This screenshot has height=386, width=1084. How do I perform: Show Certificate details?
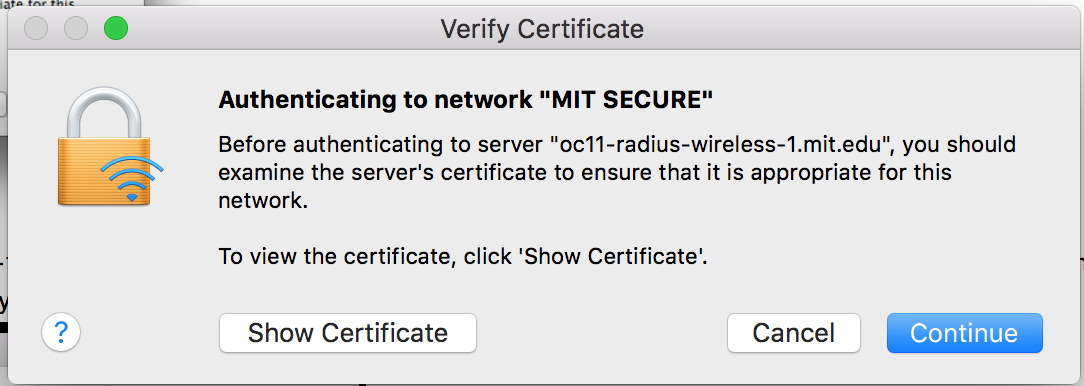click(348, 333)
